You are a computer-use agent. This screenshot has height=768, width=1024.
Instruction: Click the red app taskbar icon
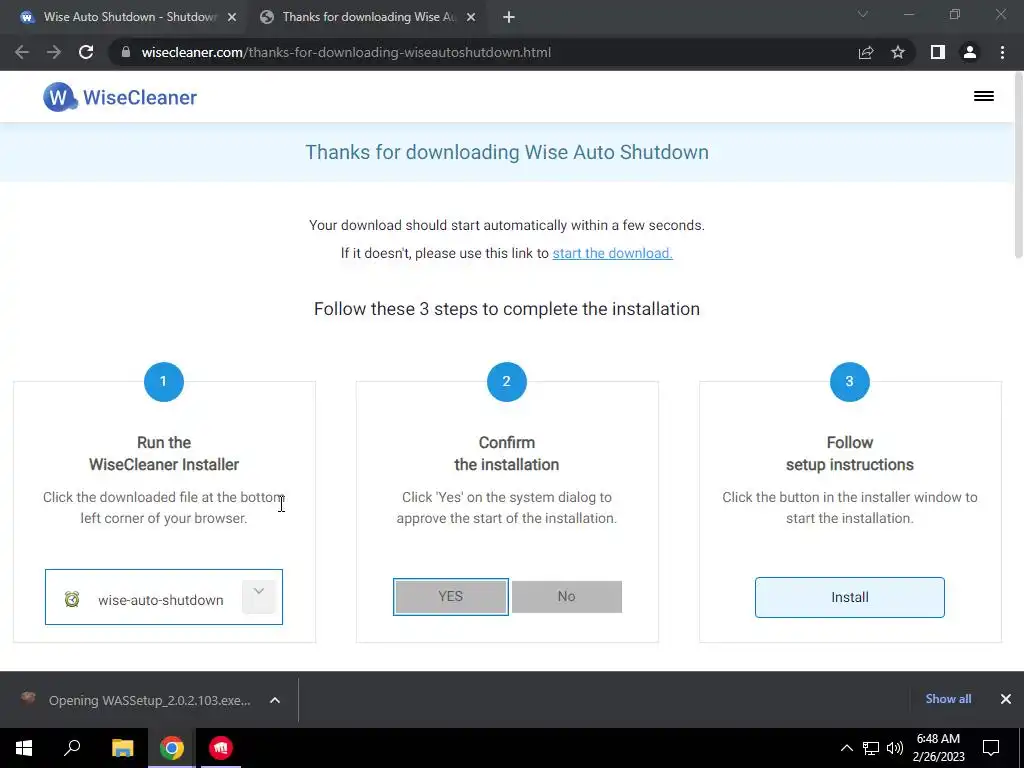[x=221, y=748]
